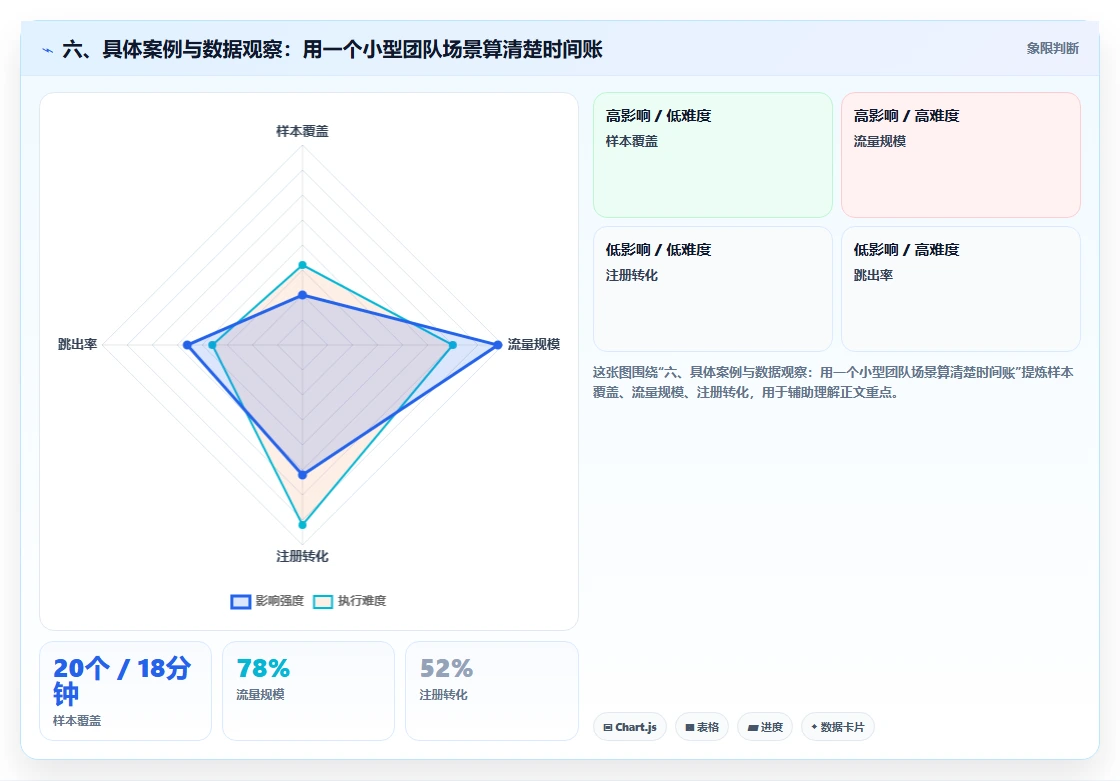Click the Chart.js tag chip
Screen dimensions: 1120x781
pyautogui.click(x=630, y=727)
